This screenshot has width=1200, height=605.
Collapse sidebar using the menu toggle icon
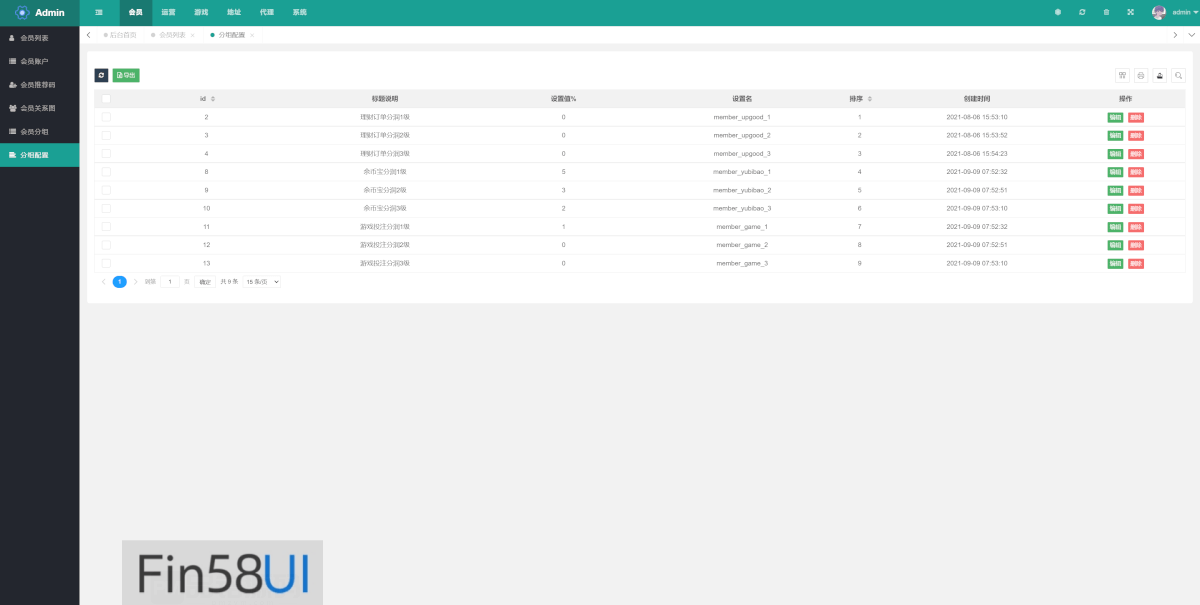[99, 12]
